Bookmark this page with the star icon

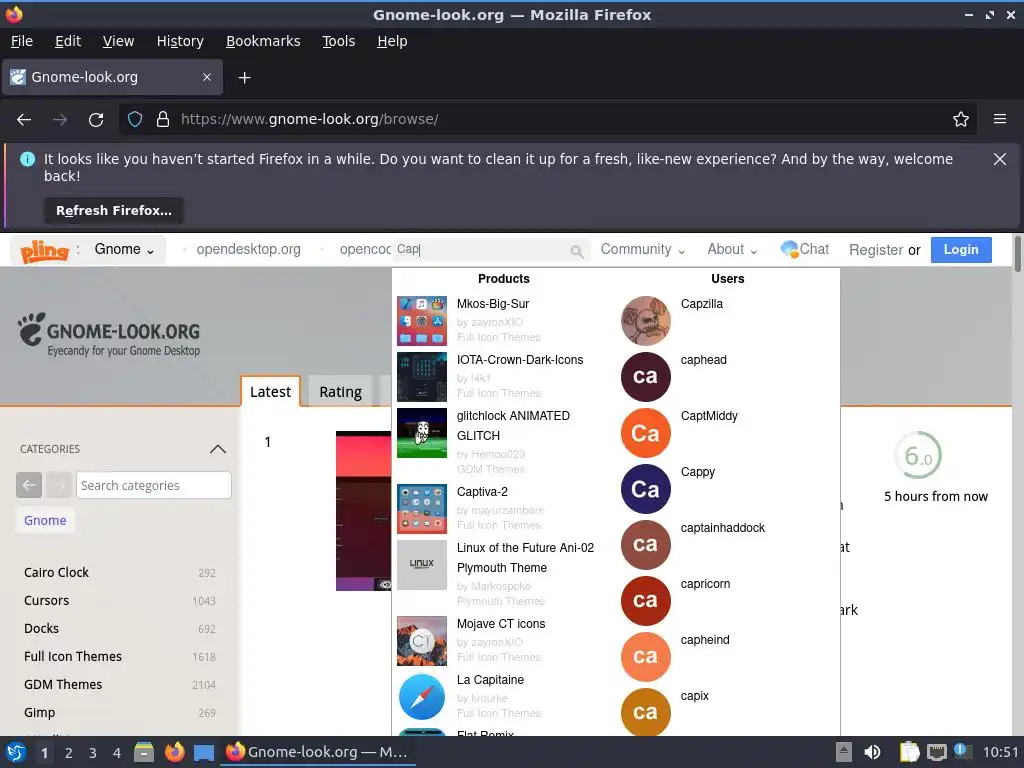(961, 120)
